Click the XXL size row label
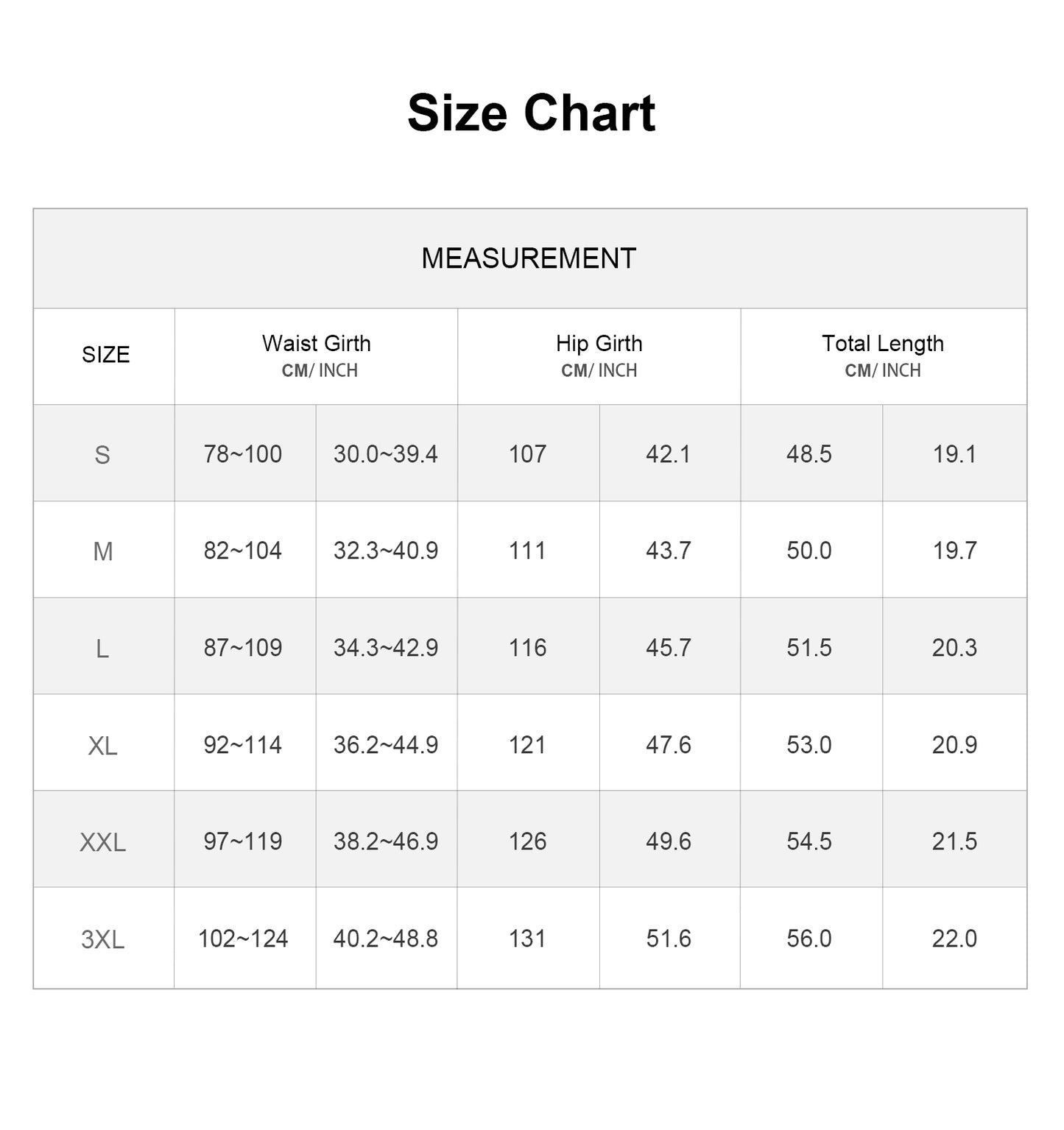This screenshot has height=1130, width=1064. [x=102, y=842]
